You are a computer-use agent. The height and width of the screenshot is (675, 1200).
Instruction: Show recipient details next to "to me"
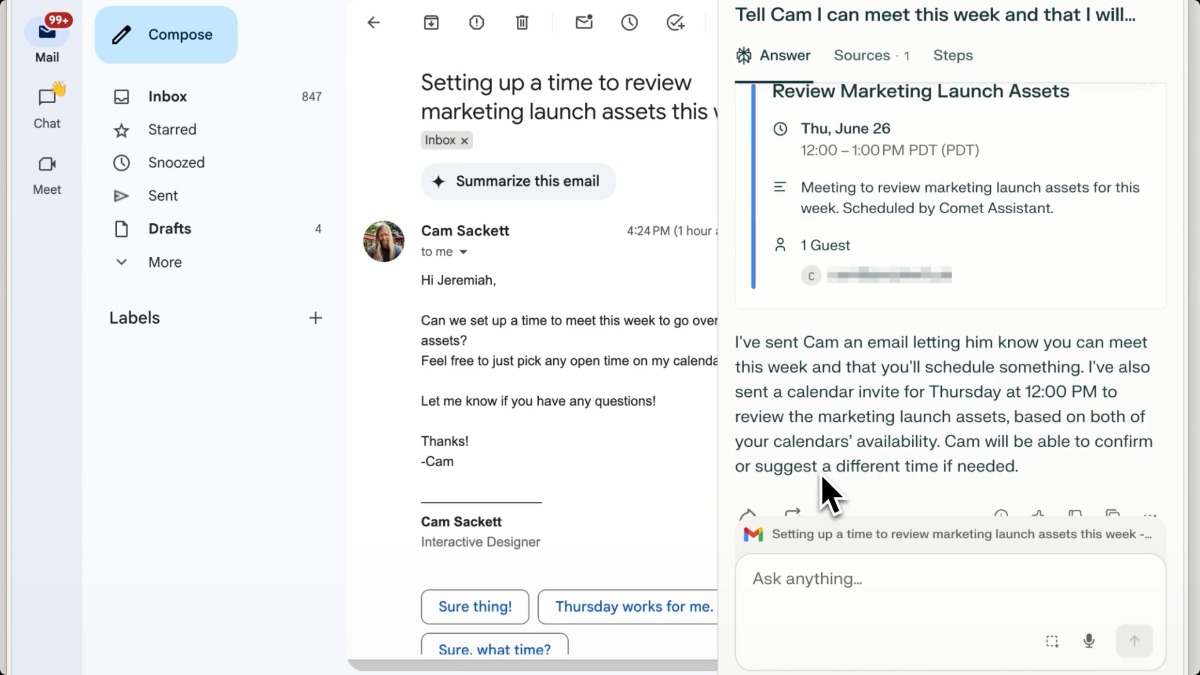463,252
